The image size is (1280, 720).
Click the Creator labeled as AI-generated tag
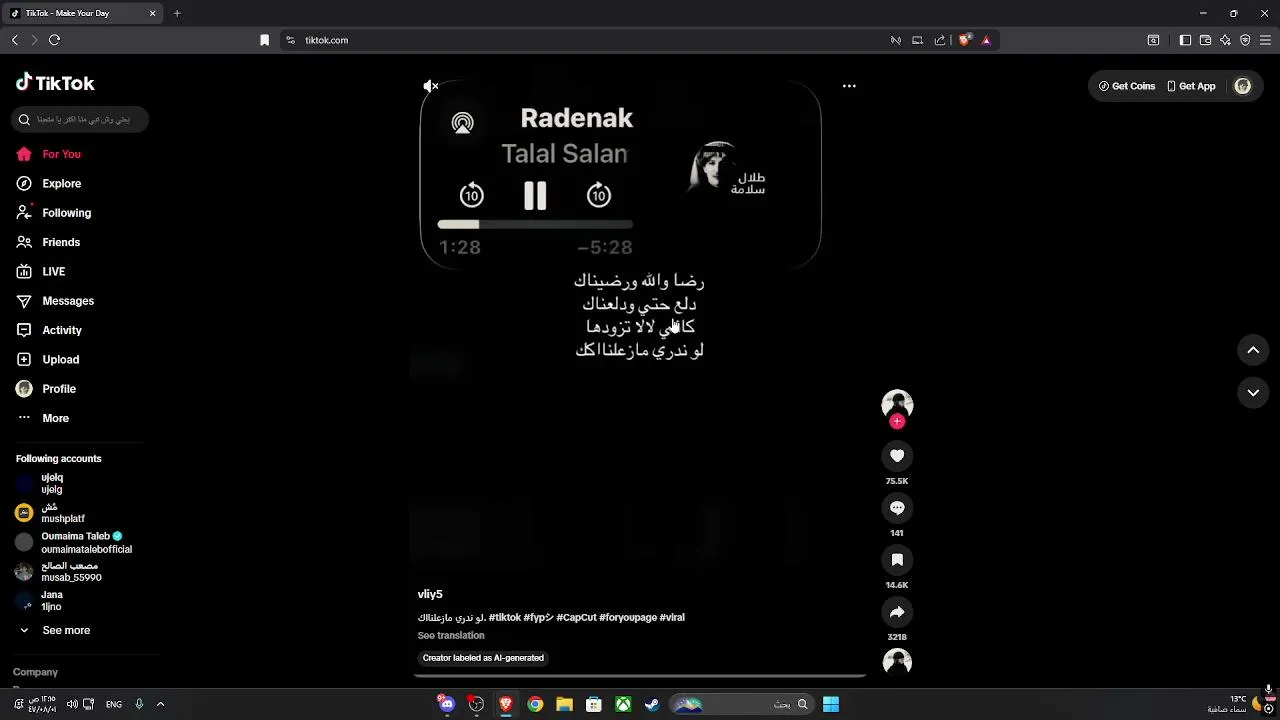coord(483,658)
